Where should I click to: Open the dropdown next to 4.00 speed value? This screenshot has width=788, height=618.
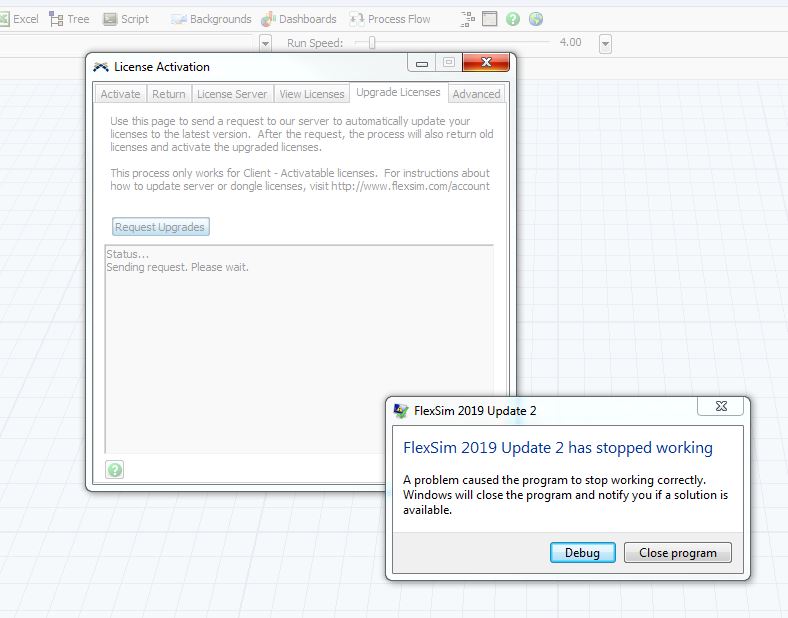[x=606, y=44]
